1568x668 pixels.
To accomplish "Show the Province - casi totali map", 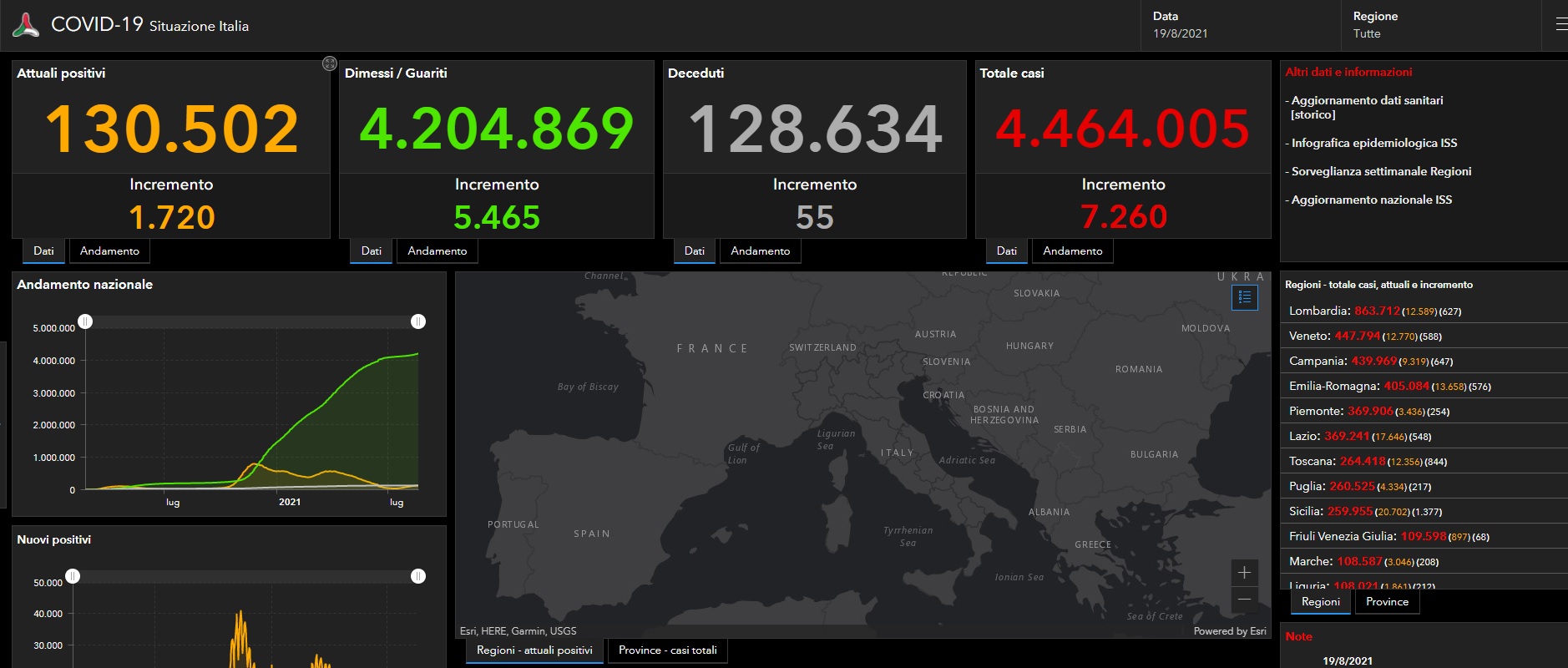I will (x=667, y=650).
